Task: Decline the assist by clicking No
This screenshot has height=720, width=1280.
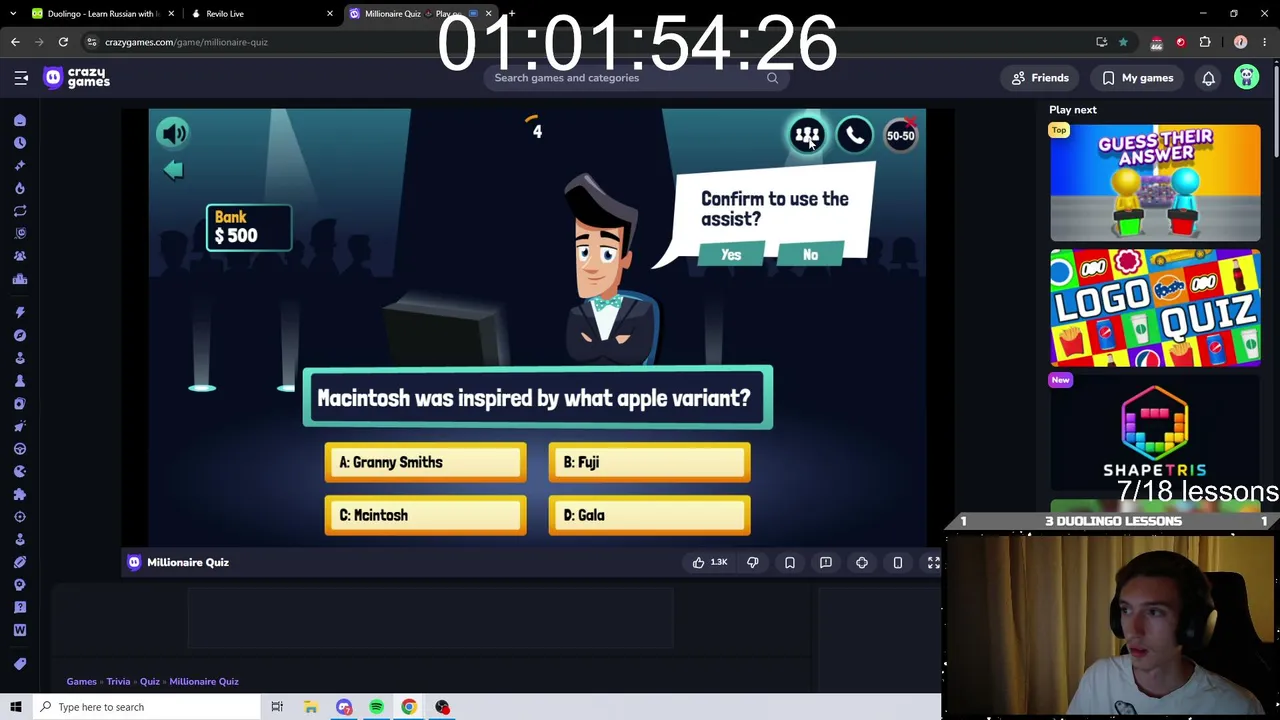Action: pyautogui.click(x=810, y=255)
